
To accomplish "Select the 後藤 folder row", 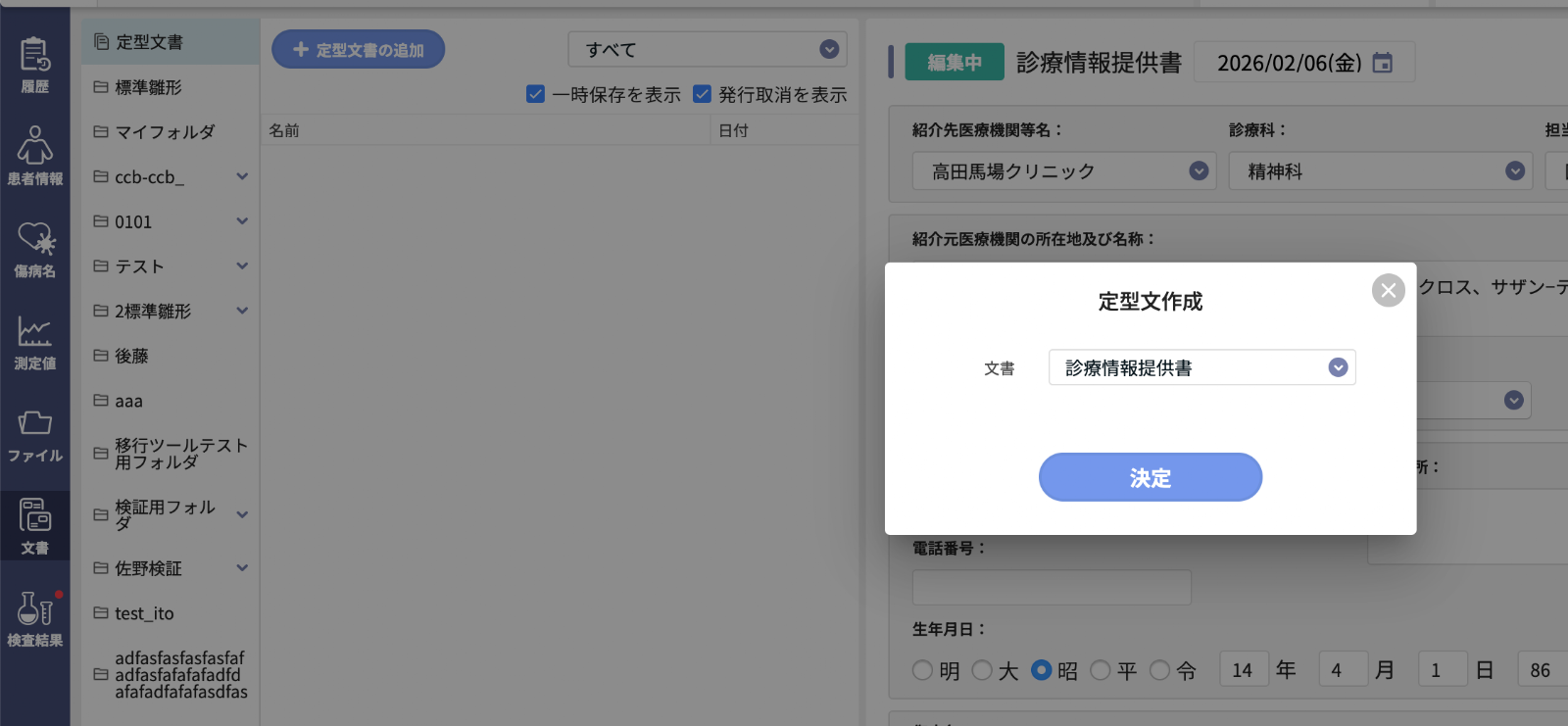I will pos(171,356).
